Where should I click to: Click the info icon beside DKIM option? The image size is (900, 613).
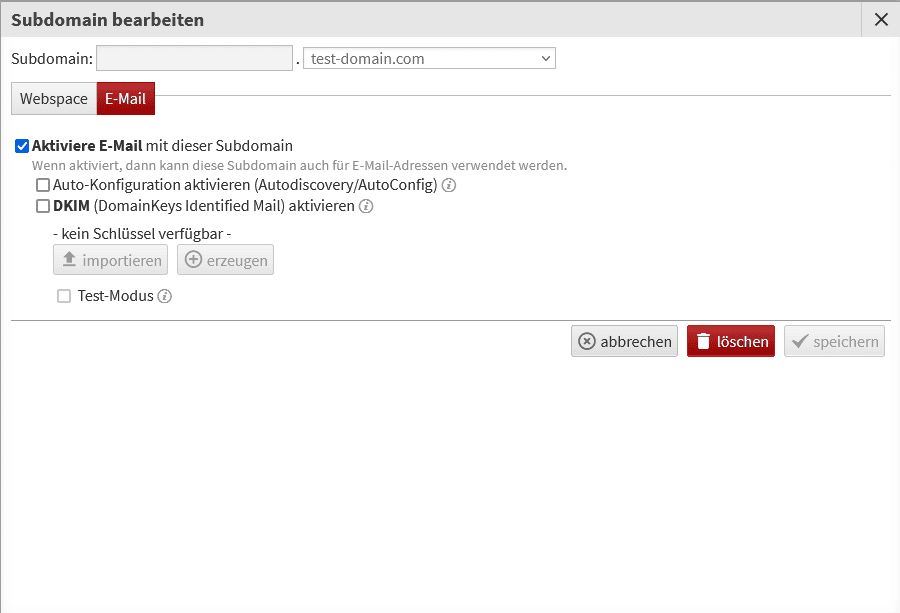coord(365,206)
